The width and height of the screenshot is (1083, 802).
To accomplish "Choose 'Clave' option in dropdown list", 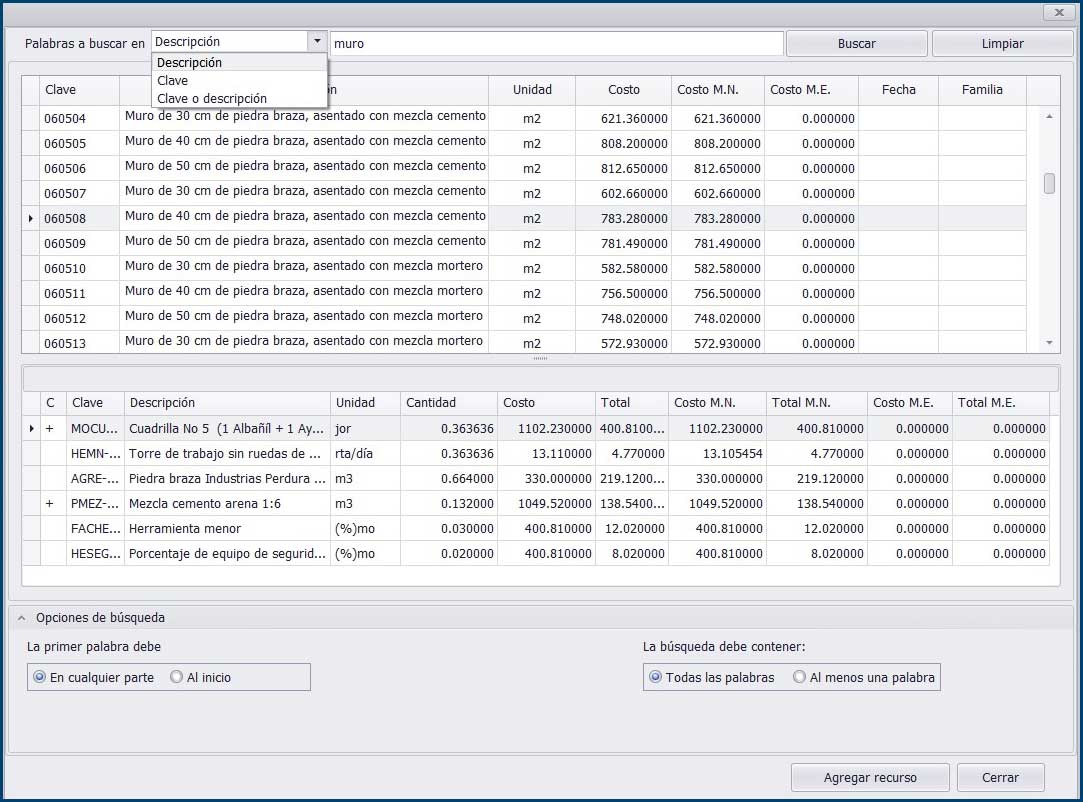I will tap(239, 81).
